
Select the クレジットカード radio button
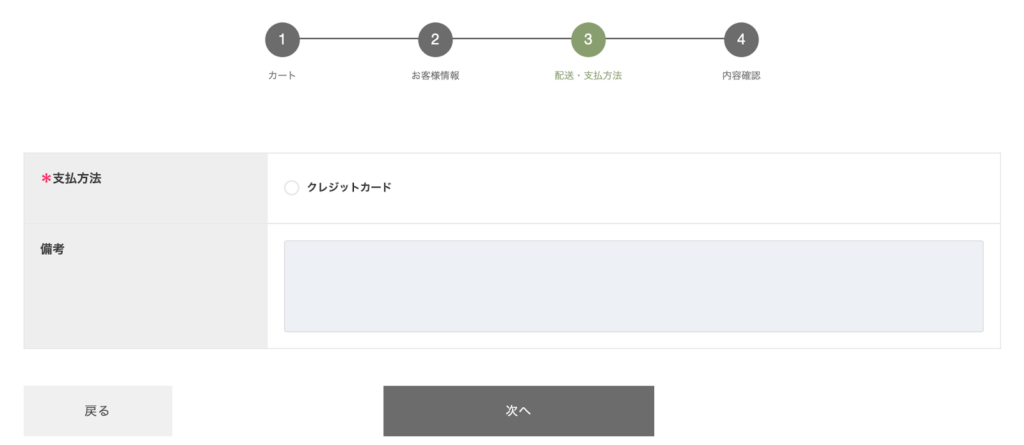(x=292, y=188)
